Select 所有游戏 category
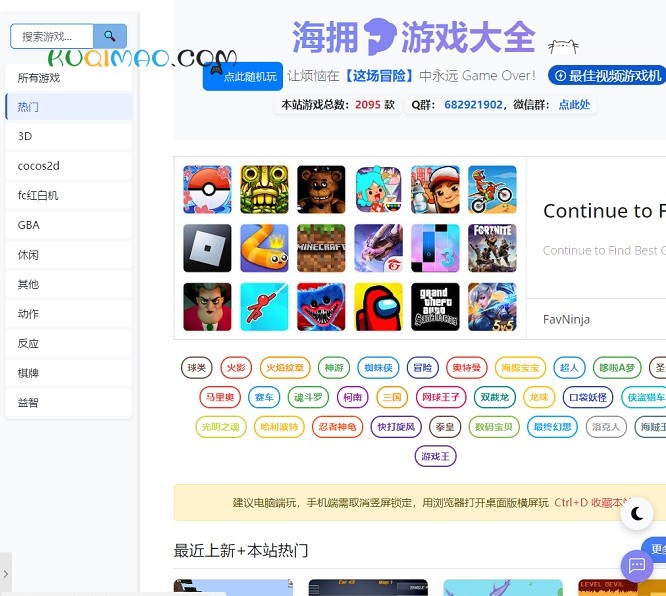The image size is (666, 596). (68, 78)
